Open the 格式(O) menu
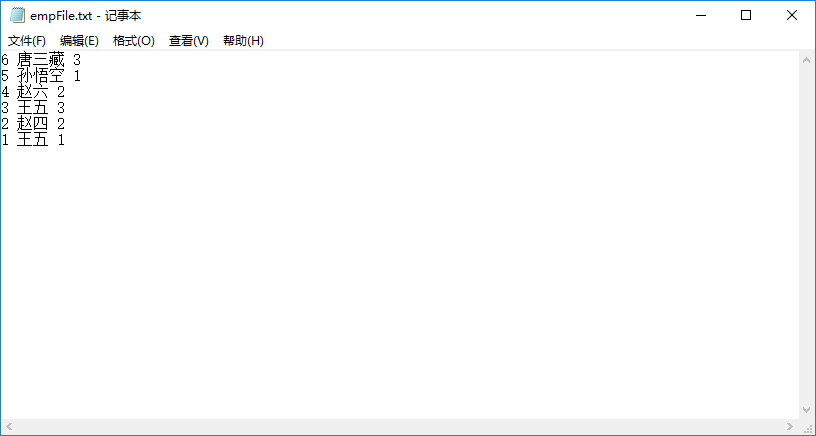The image size is (816, 436). [x=133, y=41]
